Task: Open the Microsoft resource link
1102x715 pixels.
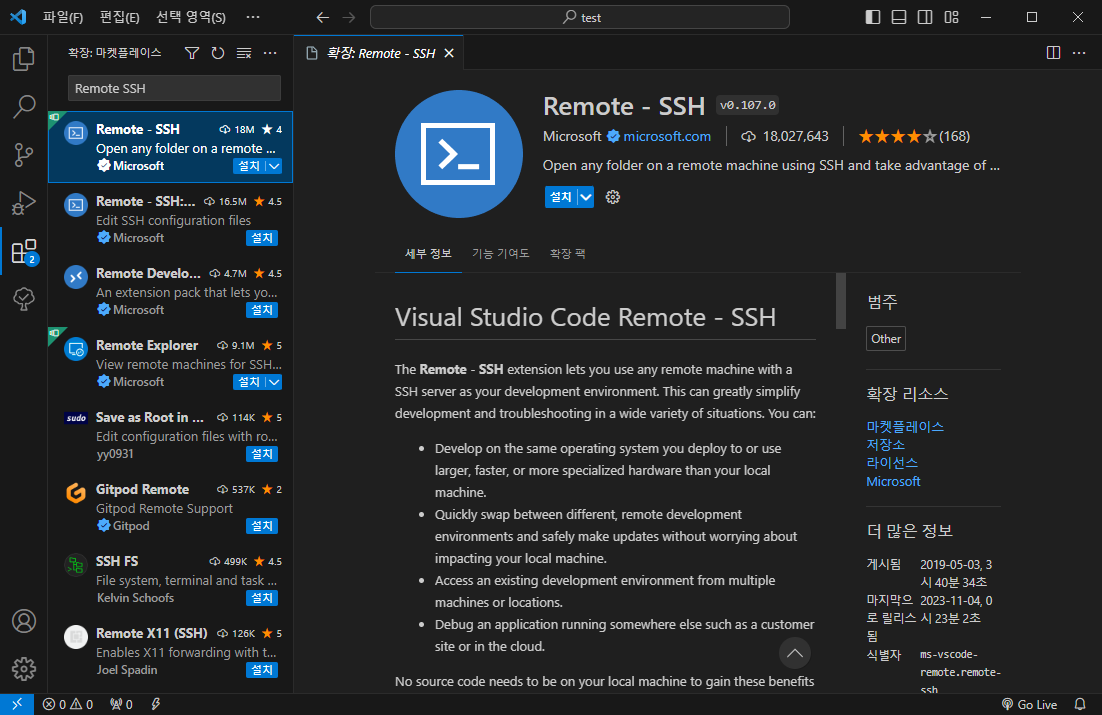Action: 893,482
